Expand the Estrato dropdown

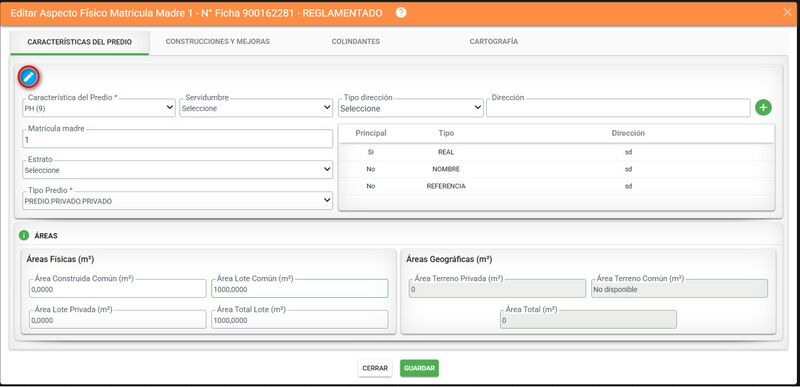(178, 170)
